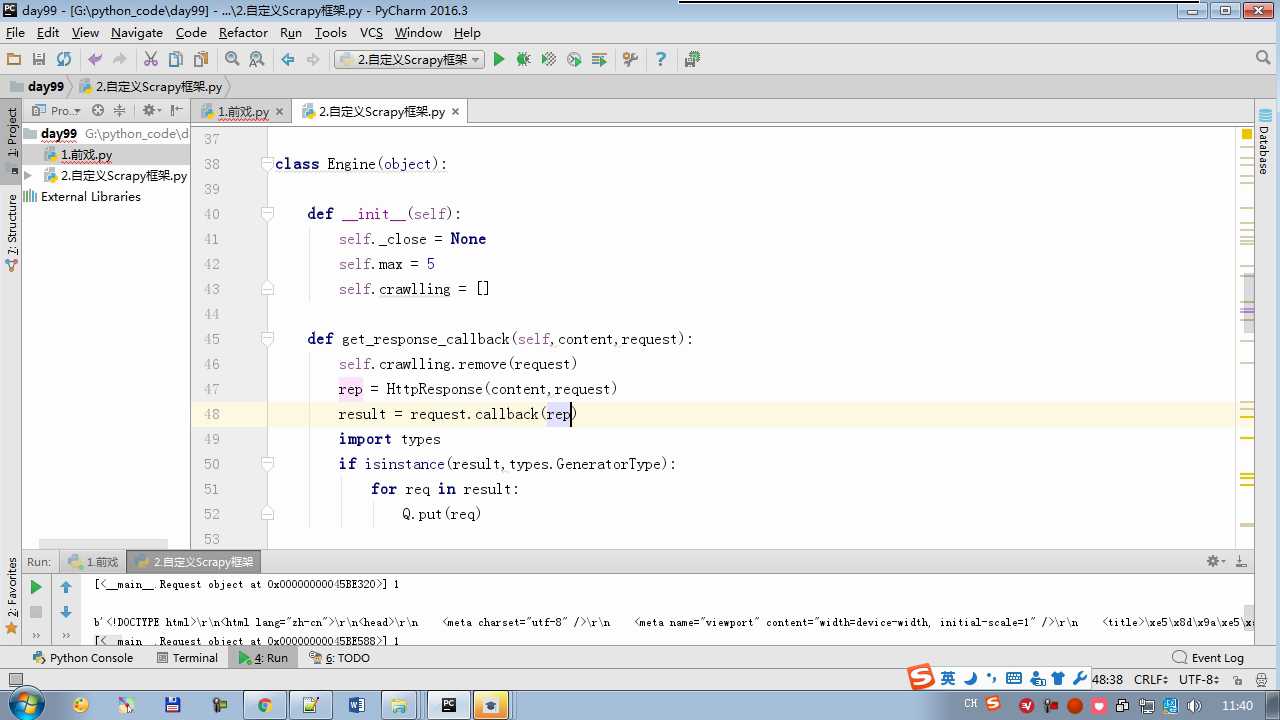This screenshot has height=720, width=1280.
Task: Collapse the __init__ method fold marker
Action: point(267,214)
